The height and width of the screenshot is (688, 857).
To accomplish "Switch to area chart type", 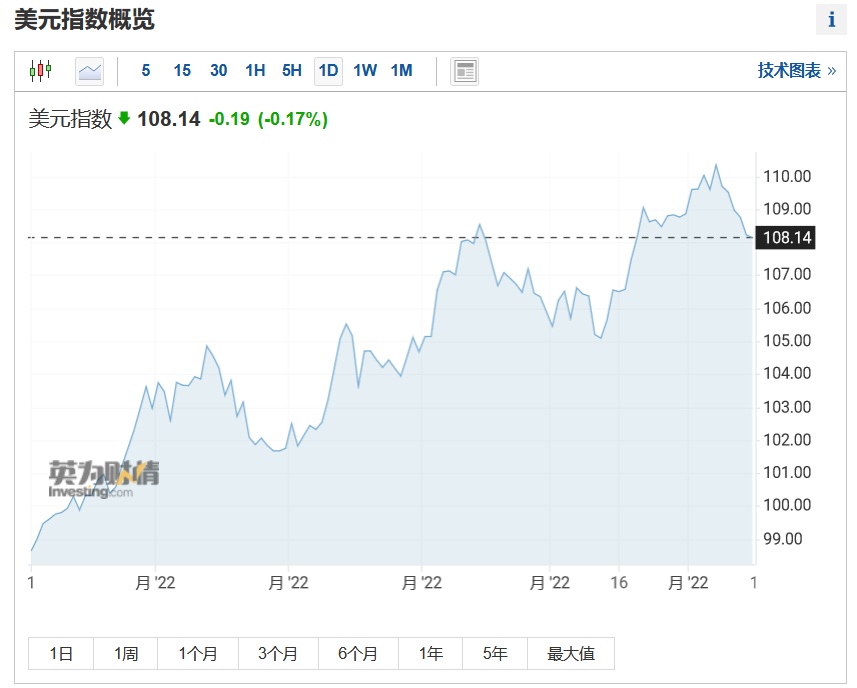I will (90, 71).
